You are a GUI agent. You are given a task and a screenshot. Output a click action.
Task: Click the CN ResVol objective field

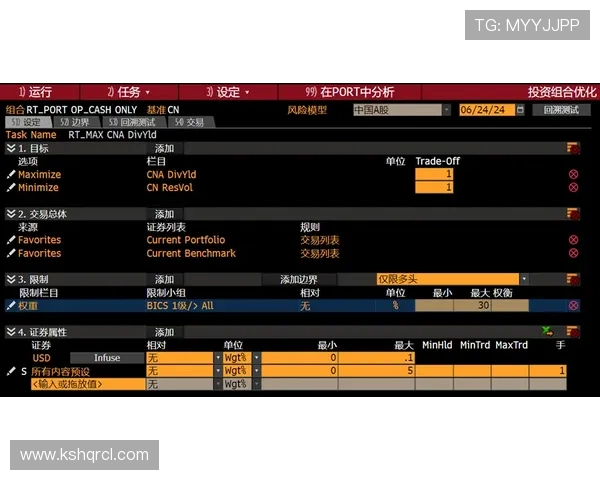pos(170,188)
